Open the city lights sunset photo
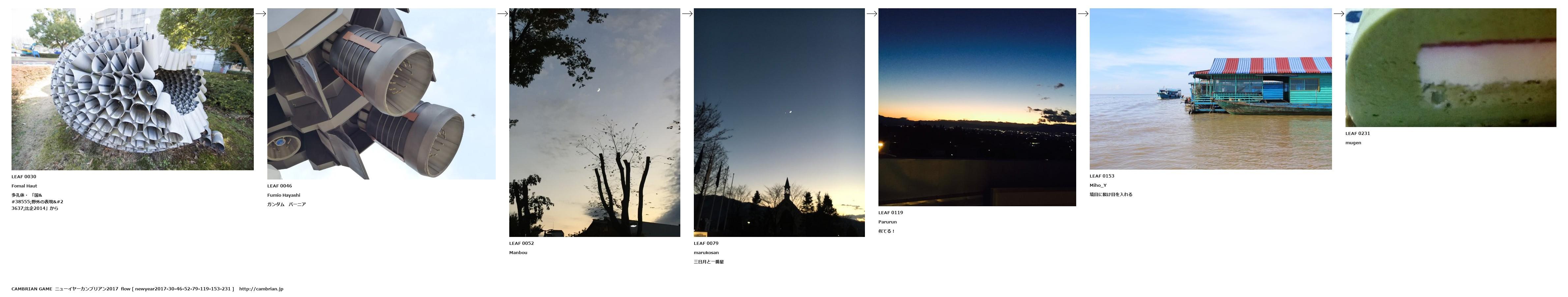This screenshot has width=1568, height=297. click(977, 107)
